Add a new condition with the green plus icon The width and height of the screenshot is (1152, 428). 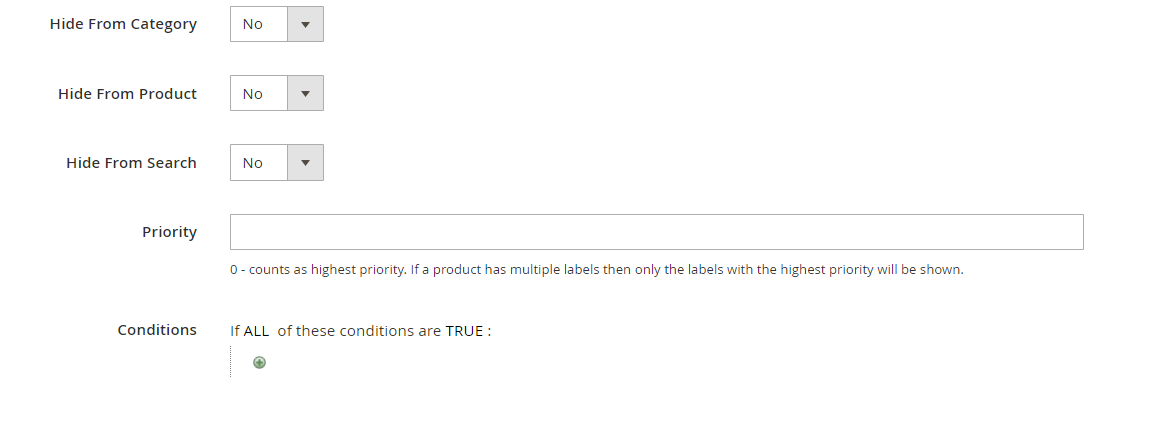(259, 363)
